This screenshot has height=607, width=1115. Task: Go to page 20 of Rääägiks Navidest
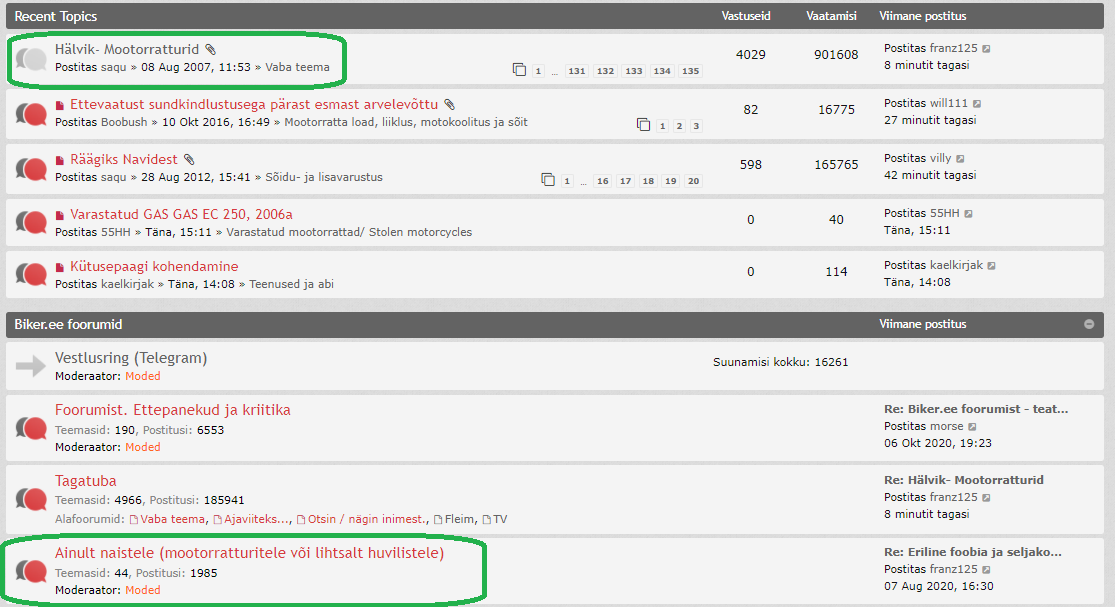(693, 181)
